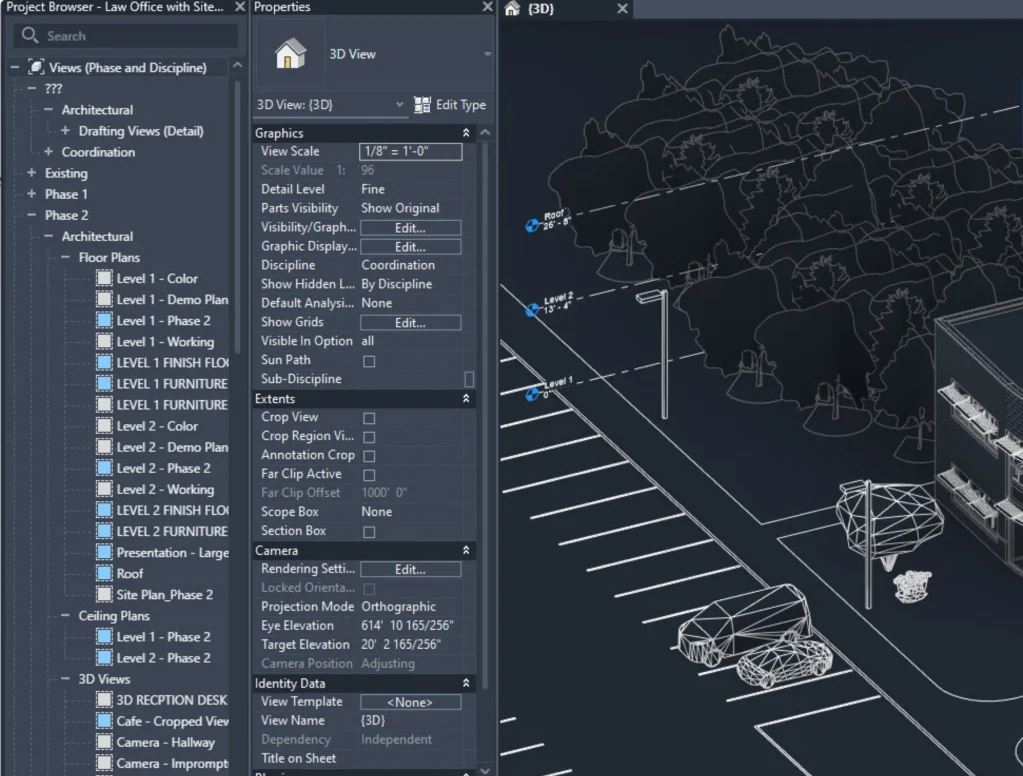Close the {3D} view tab
Screen dimensions: 1023x776
point(622,8)
